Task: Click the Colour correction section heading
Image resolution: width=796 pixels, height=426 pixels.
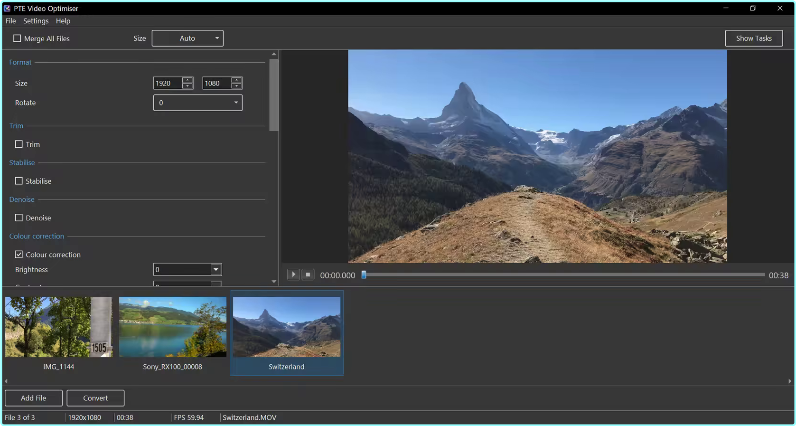Action: [x=37, y=236]
